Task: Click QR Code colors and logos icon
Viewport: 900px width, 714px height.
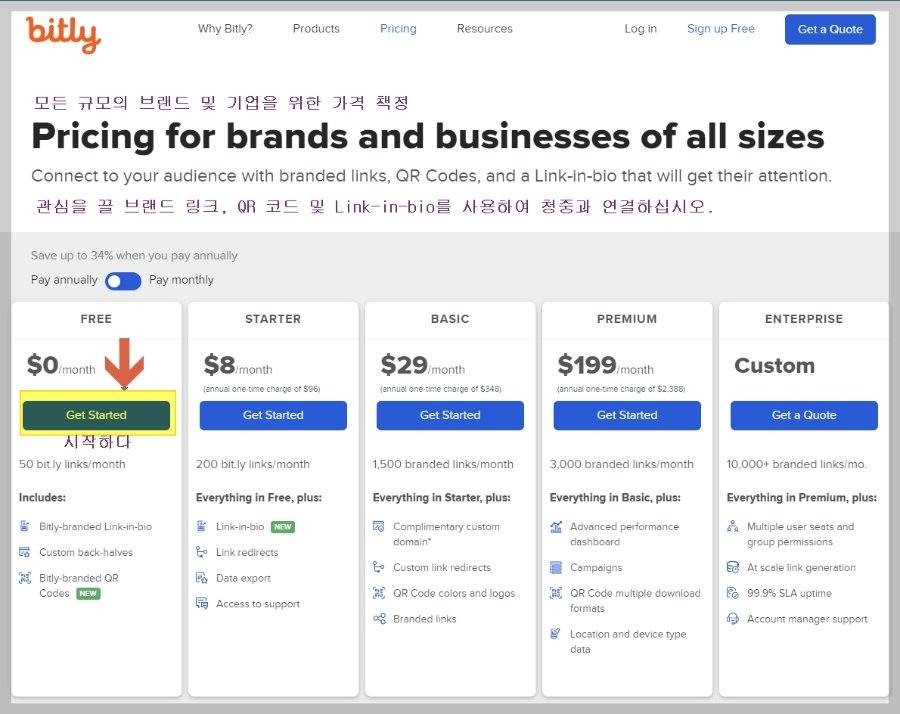Action: click(x=379, y=593)
